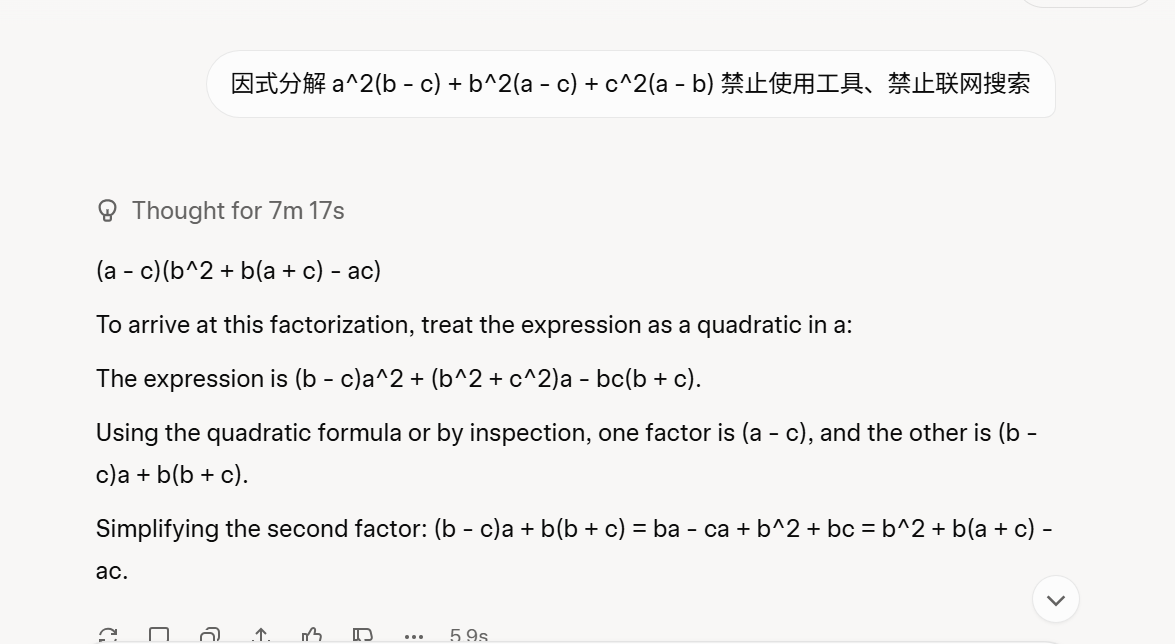Viewport: 1175px width, 644px height.
Task: Click the user prompt message bubble
Action: click(631, 84)
